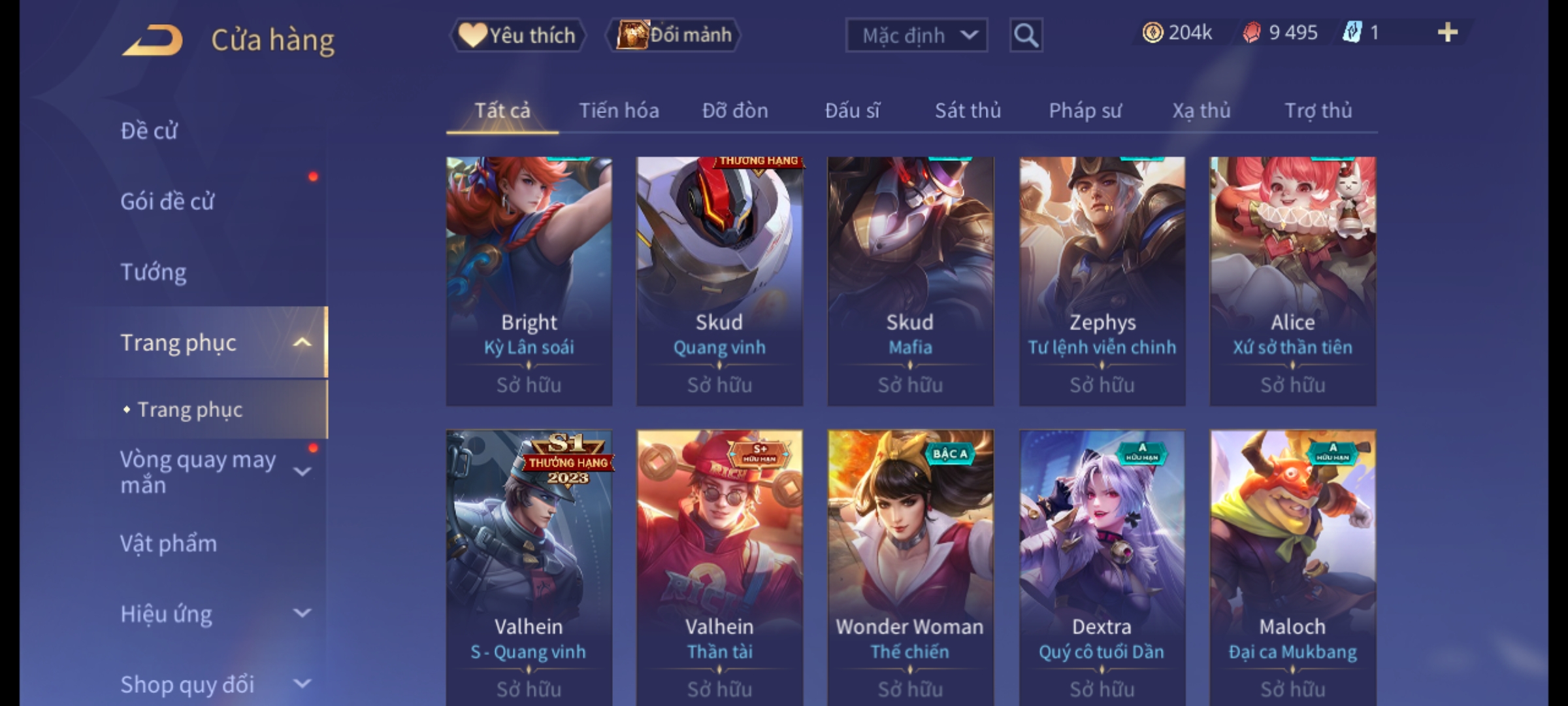Go to Gói đề cử menu

coord(167,201)
